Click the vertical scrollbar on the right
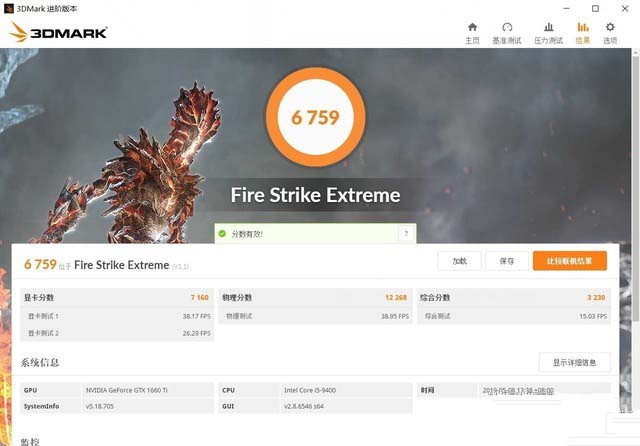 636,188
